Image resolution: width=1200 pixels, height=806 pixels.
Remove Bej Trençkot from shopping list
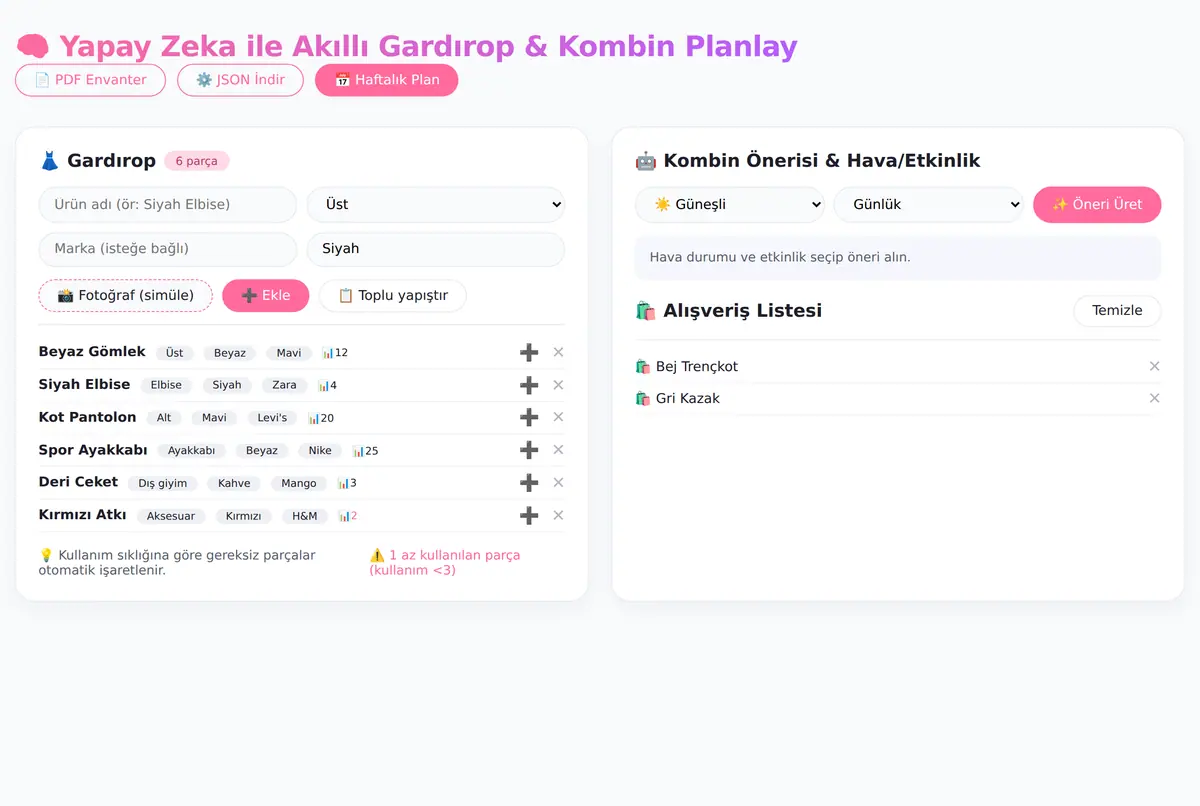(x=1154, y=366)
